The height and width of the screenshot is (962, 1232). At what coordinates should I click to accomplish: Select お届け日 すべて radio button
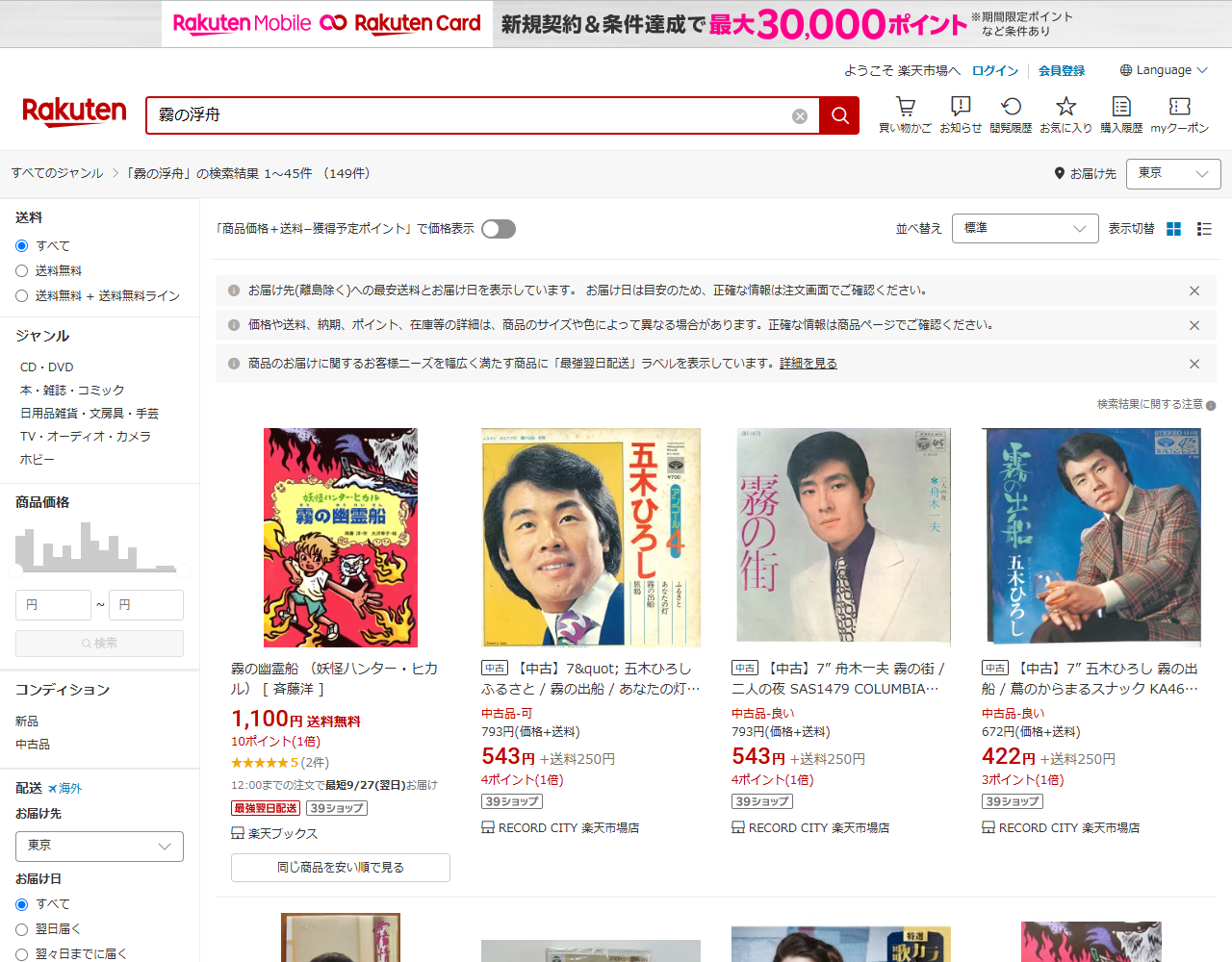(21, 904)
